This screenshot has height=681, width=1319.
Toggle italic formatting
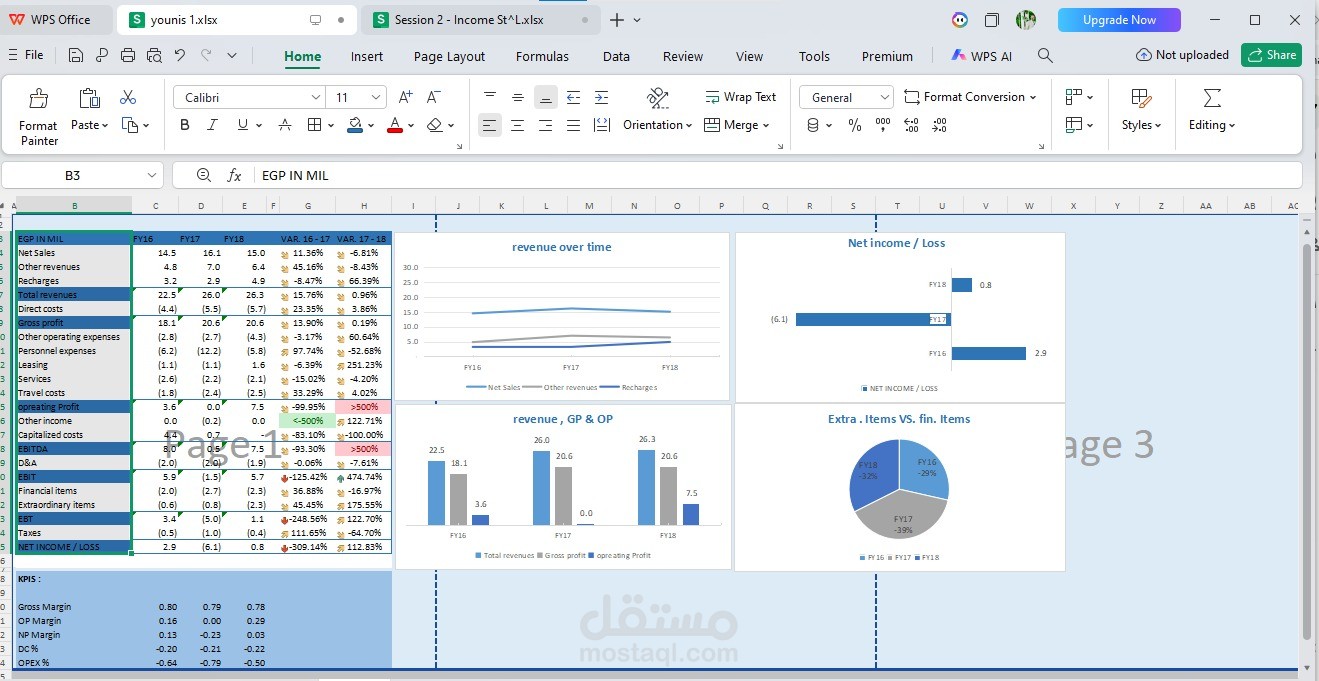(x=212, y=125)
